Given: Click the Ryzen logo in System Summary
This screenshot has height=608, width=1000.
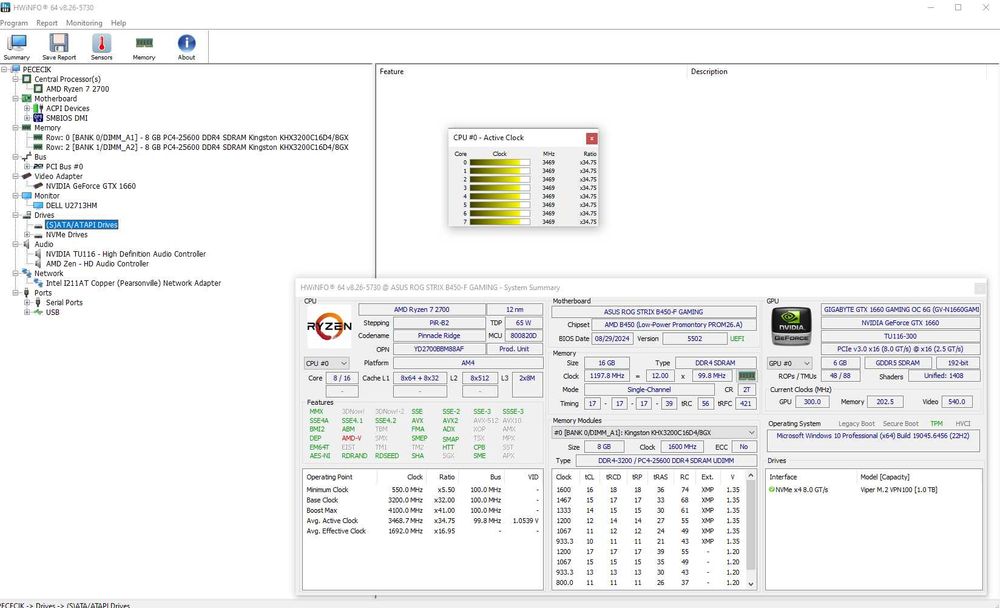Looking at the screenshot, I should tap(329, 327).
